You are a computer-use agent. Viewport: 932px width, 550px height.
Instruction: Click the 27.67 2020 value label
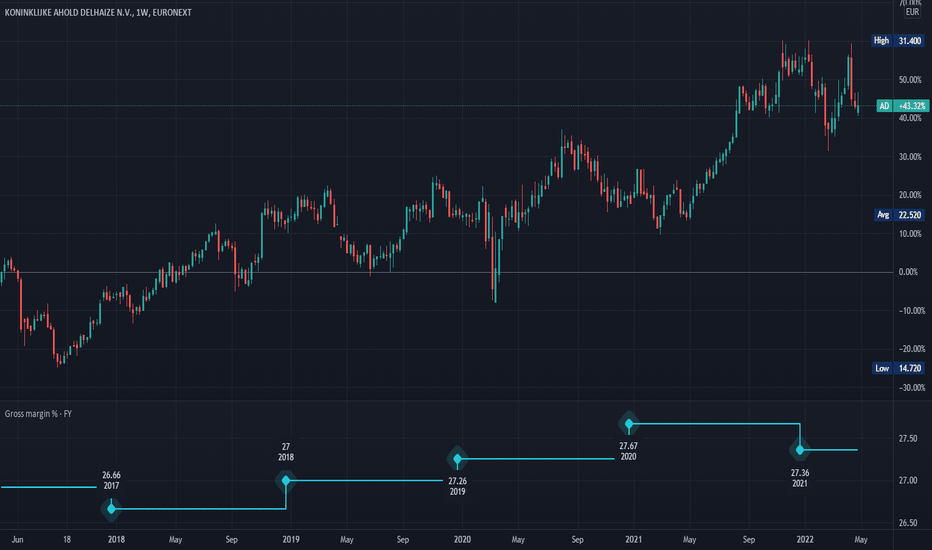coord(628,451)
